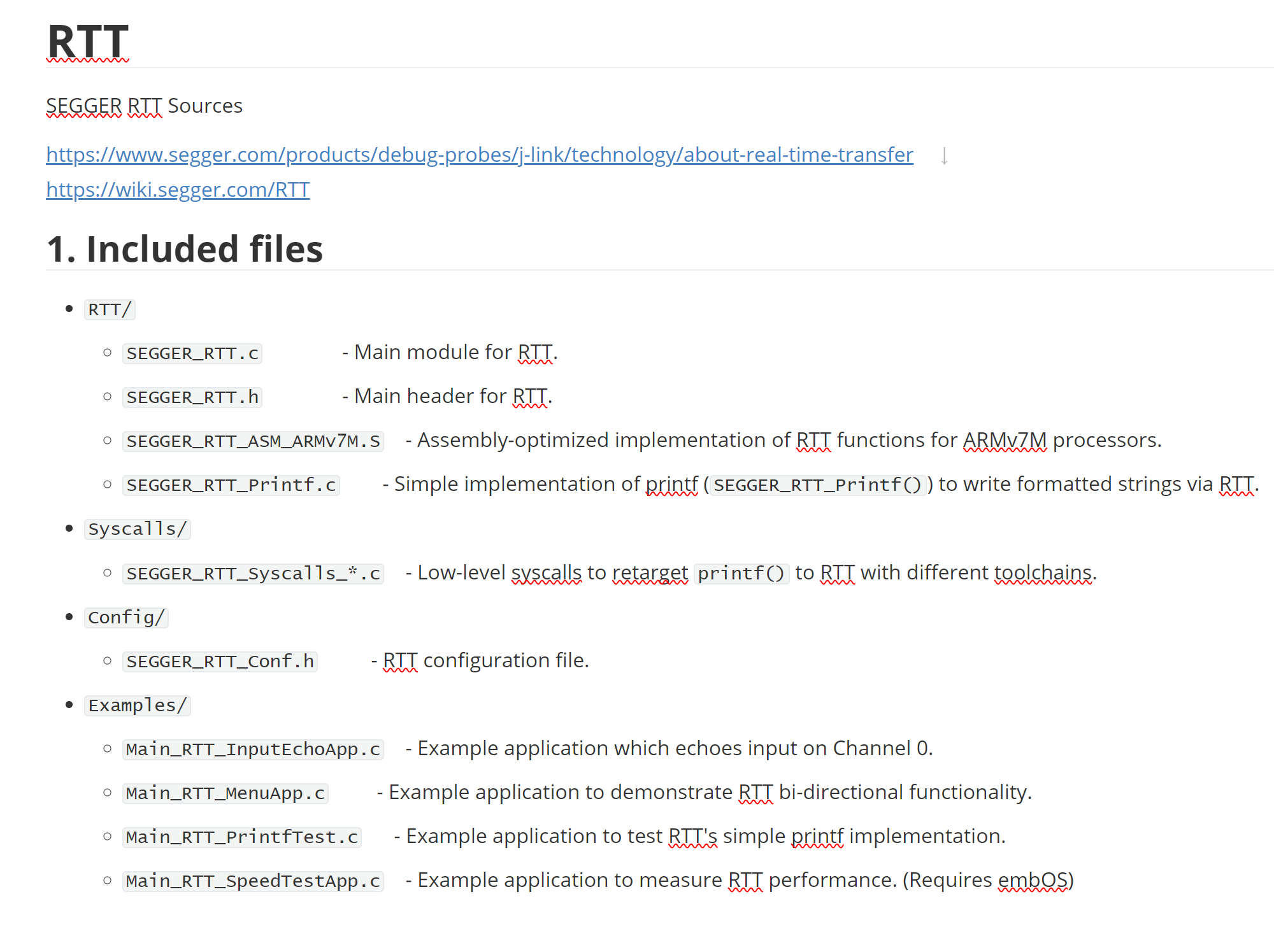Click the SEGGER_RTT_Syscalls_*.c file name

tap(254, 574)
